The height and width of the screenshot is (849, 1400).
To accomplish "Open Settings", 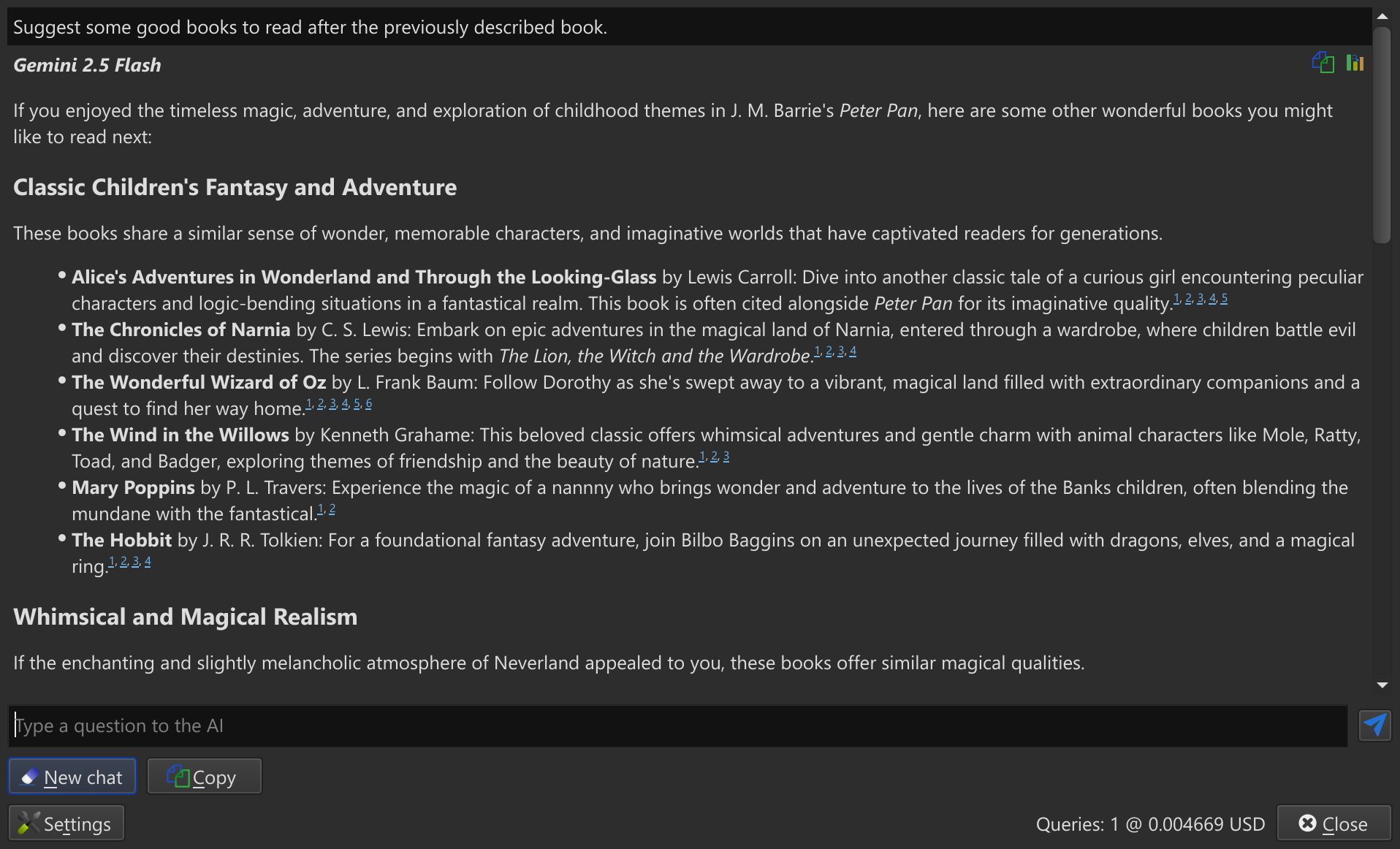I will [66, 823].
